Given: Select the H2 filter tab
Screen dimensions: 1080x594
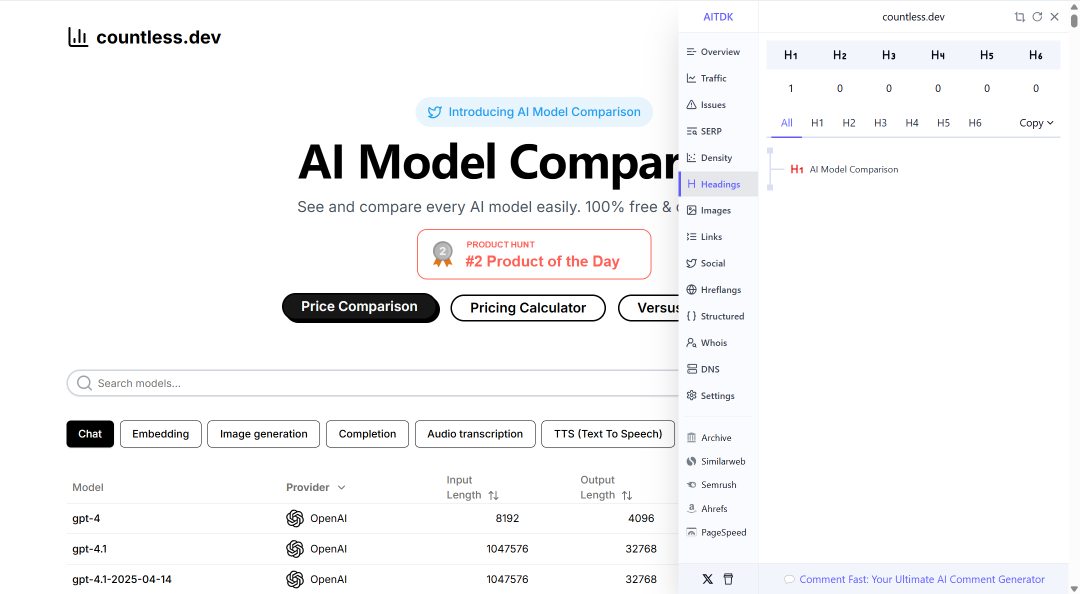Looking at the screenshot, I should click(x=849, y=123).
